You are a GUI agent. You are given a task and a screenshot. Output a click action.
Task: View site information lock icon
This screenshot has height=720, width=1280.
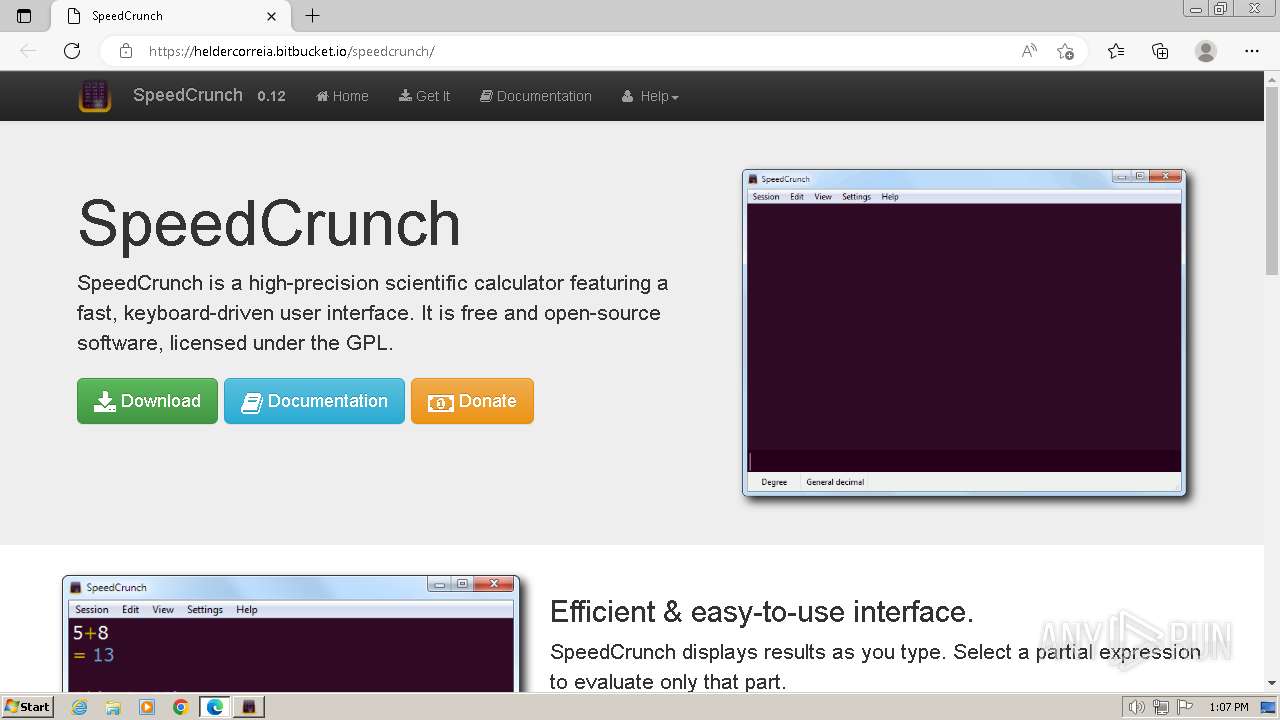(125, 51)
